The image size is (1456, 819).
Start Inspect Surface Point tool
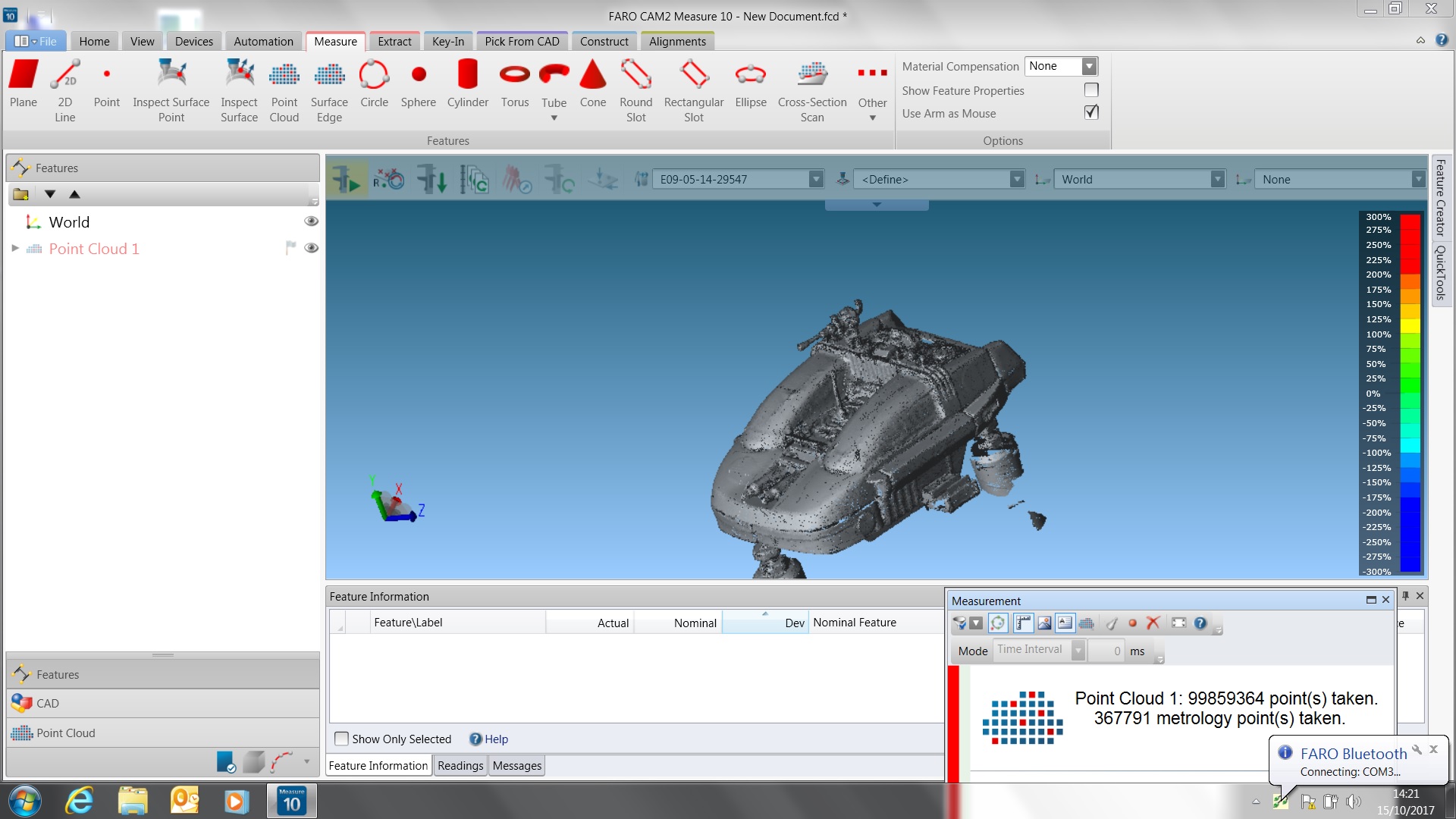click(x=171, y=91)
